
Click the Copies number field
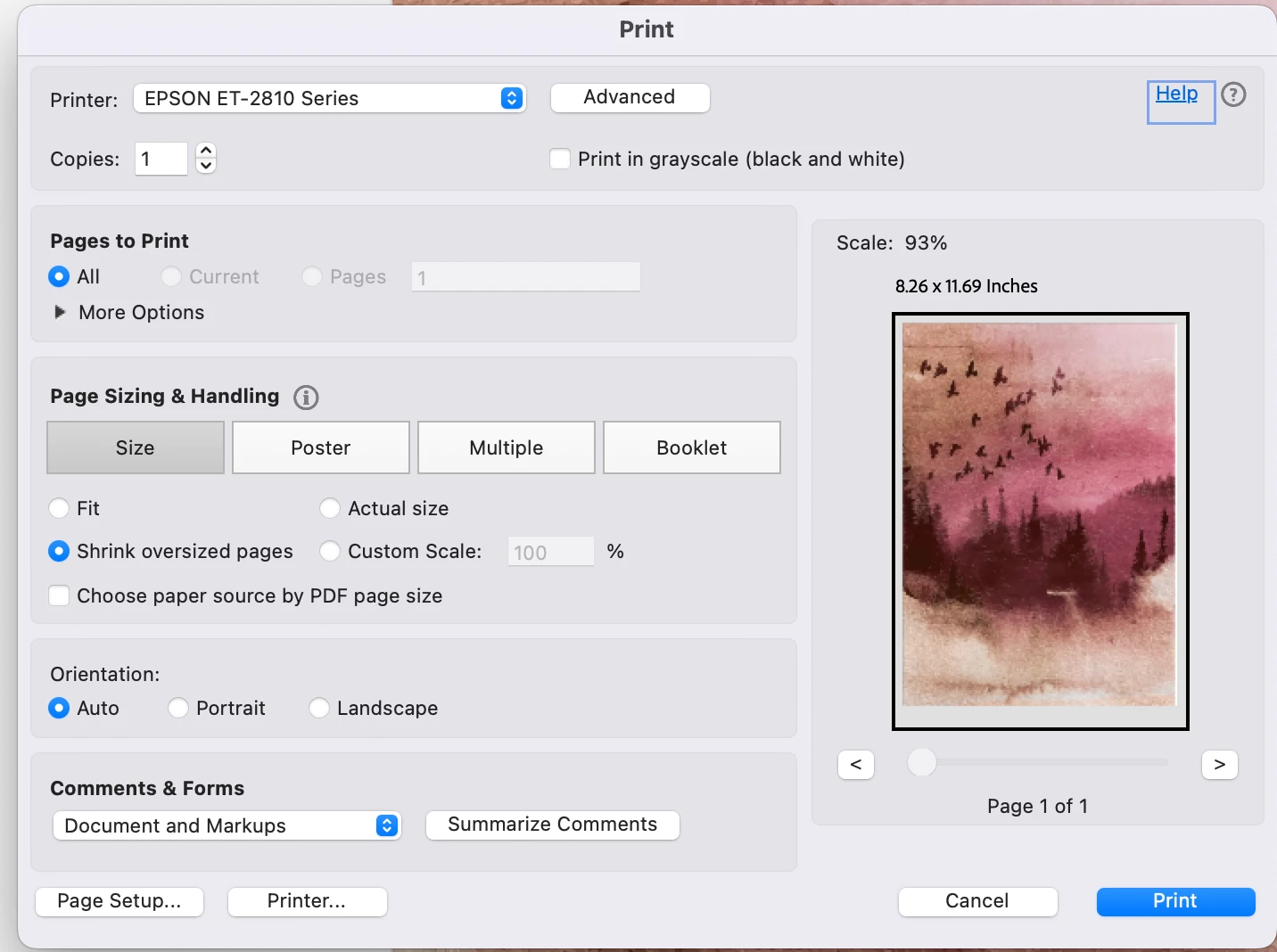pyautogui.click(x=161, y=159)
